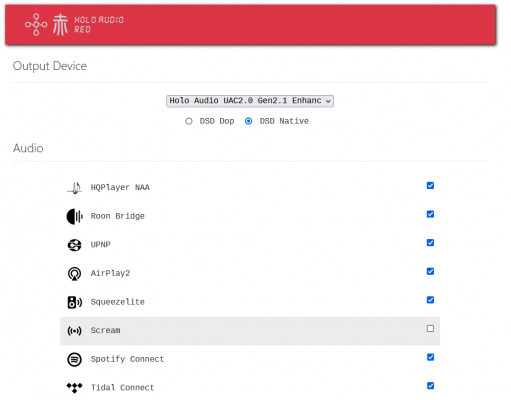Click the Scream broadcast icon
This screenshot has width=511, height=400.
pos(74,331)
